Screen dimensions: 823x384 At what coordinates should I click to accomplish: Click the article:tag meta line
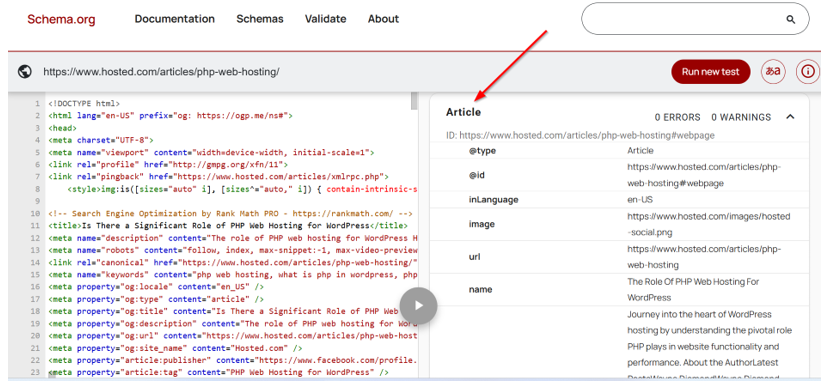218,372
